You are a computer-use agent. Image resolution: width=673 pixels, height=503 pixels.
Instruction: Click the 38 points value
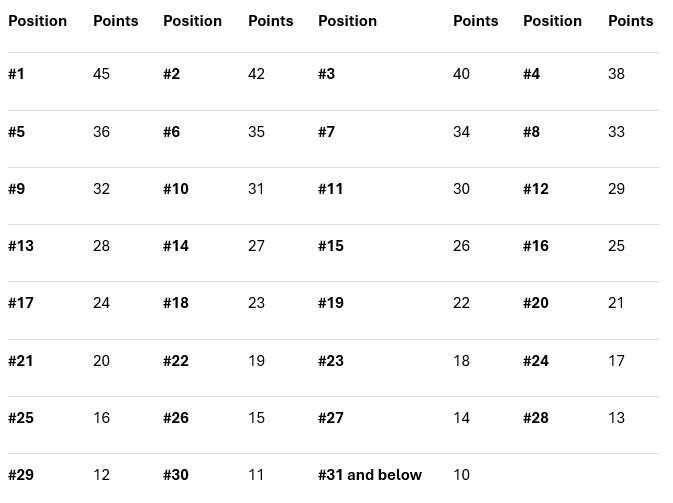pos(616,74)
